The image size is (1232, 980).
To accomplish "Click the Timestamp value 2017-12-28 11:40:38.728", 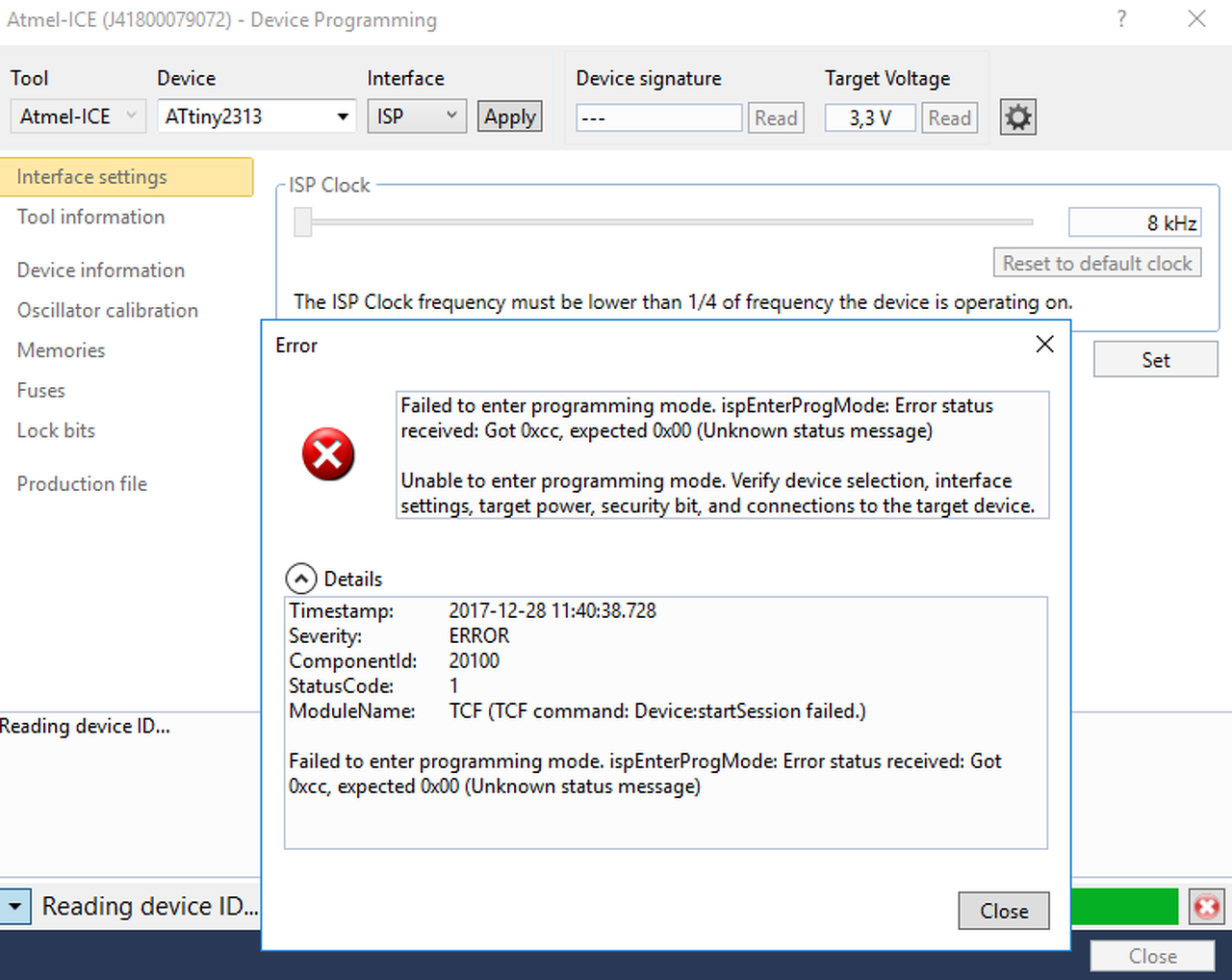I will coord(552,610).
